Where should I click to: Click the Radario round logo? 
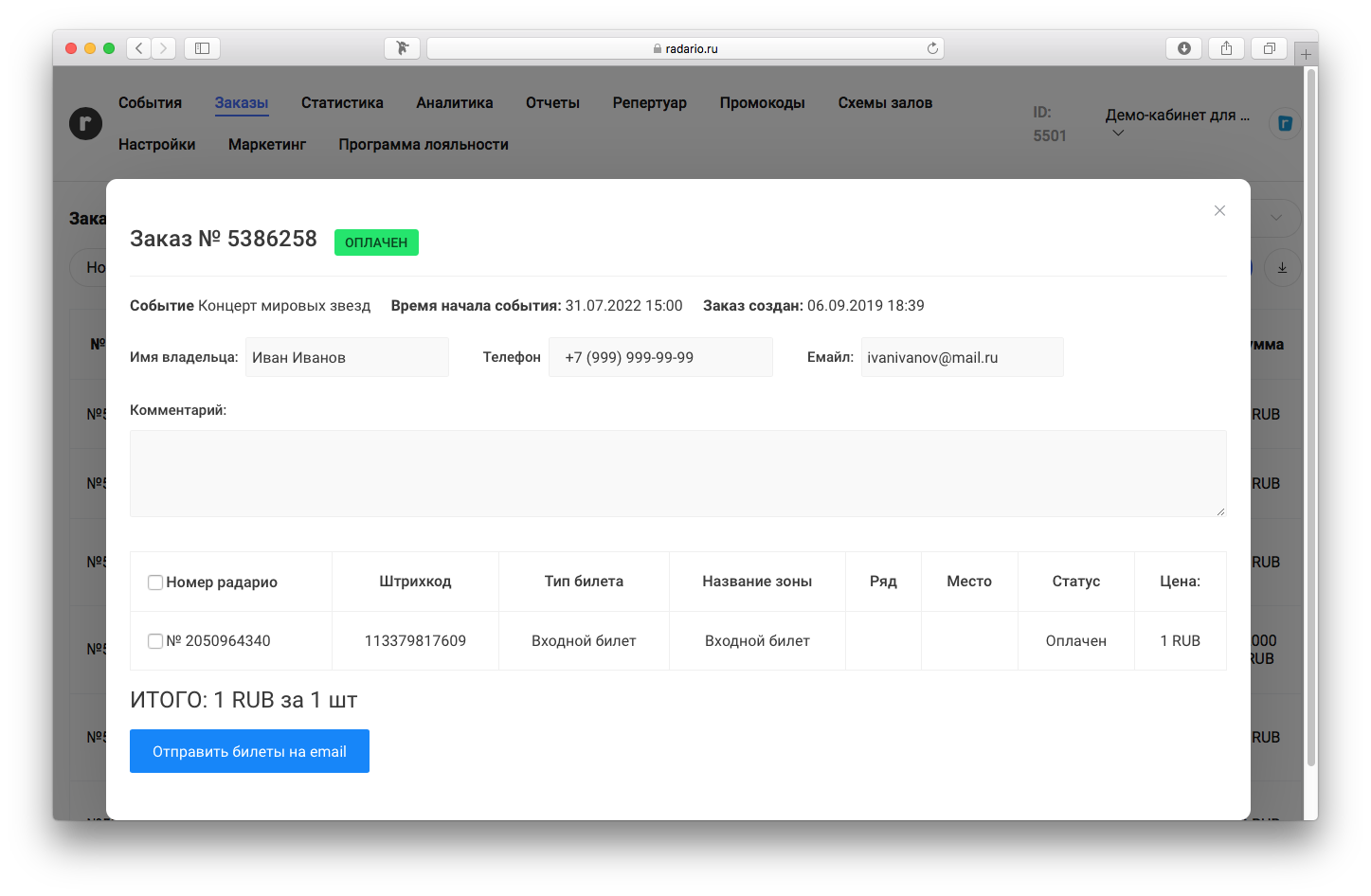[85, 123]
